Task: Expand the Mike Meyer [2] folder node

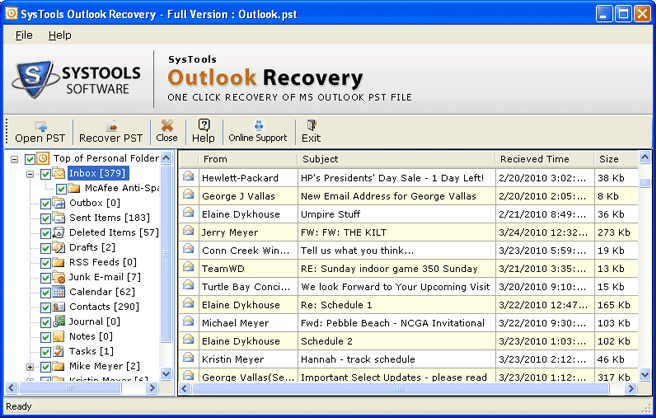Action: coord(30,367)
